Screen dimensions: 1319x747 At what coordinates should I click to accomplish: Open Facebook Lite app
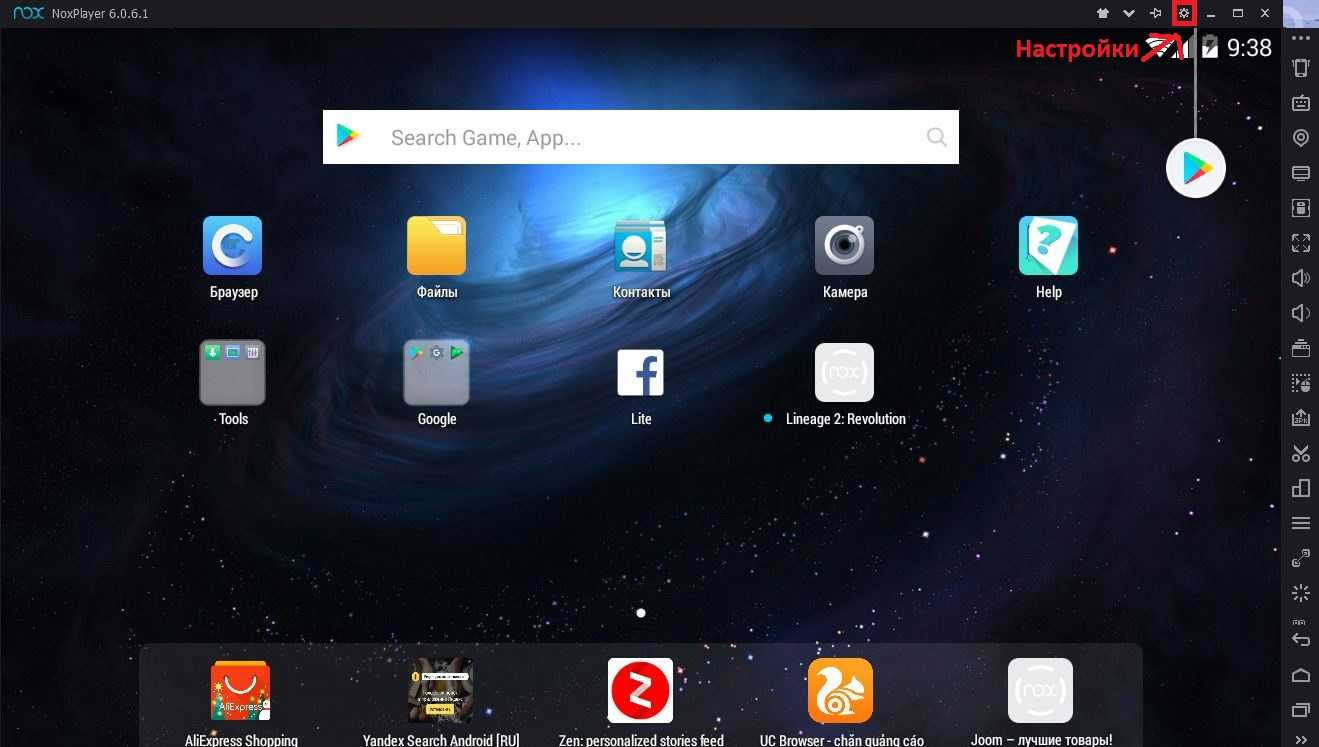(x=641, y=373)
